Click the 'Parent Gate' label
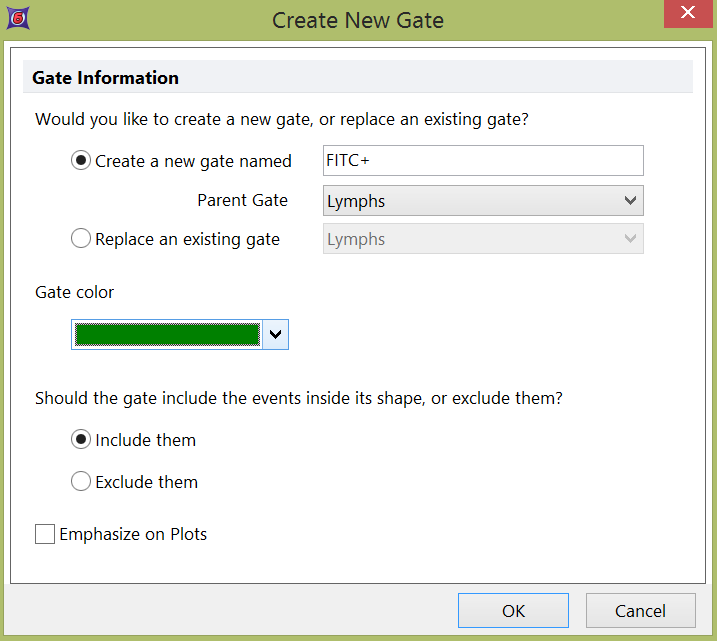This screenshot has width=717, height=641. [x=242, y=200]
